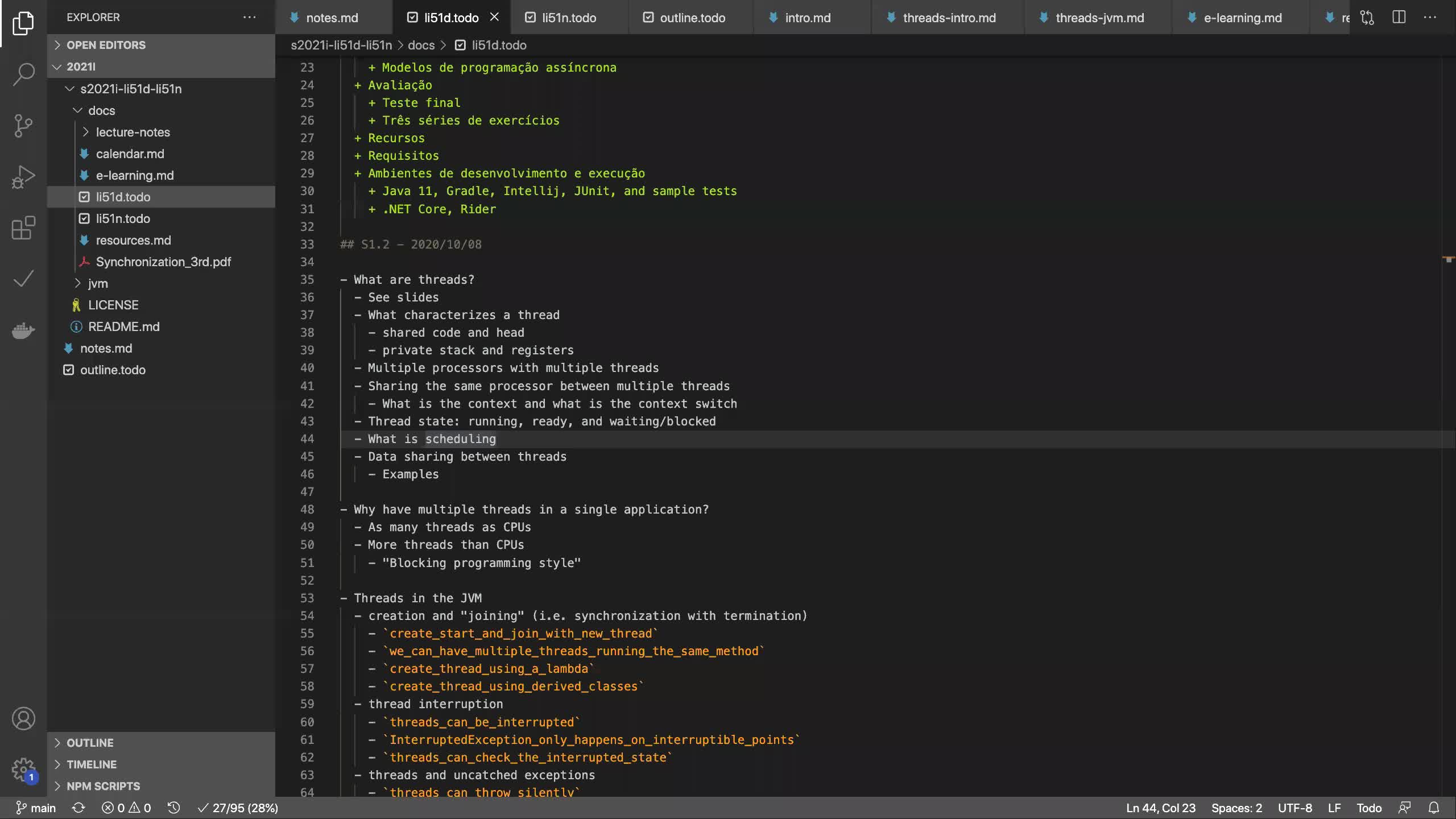Viewport: 1456px width, 819px height.
Task: Open the Docker view icon
Action: pos(23,330)
